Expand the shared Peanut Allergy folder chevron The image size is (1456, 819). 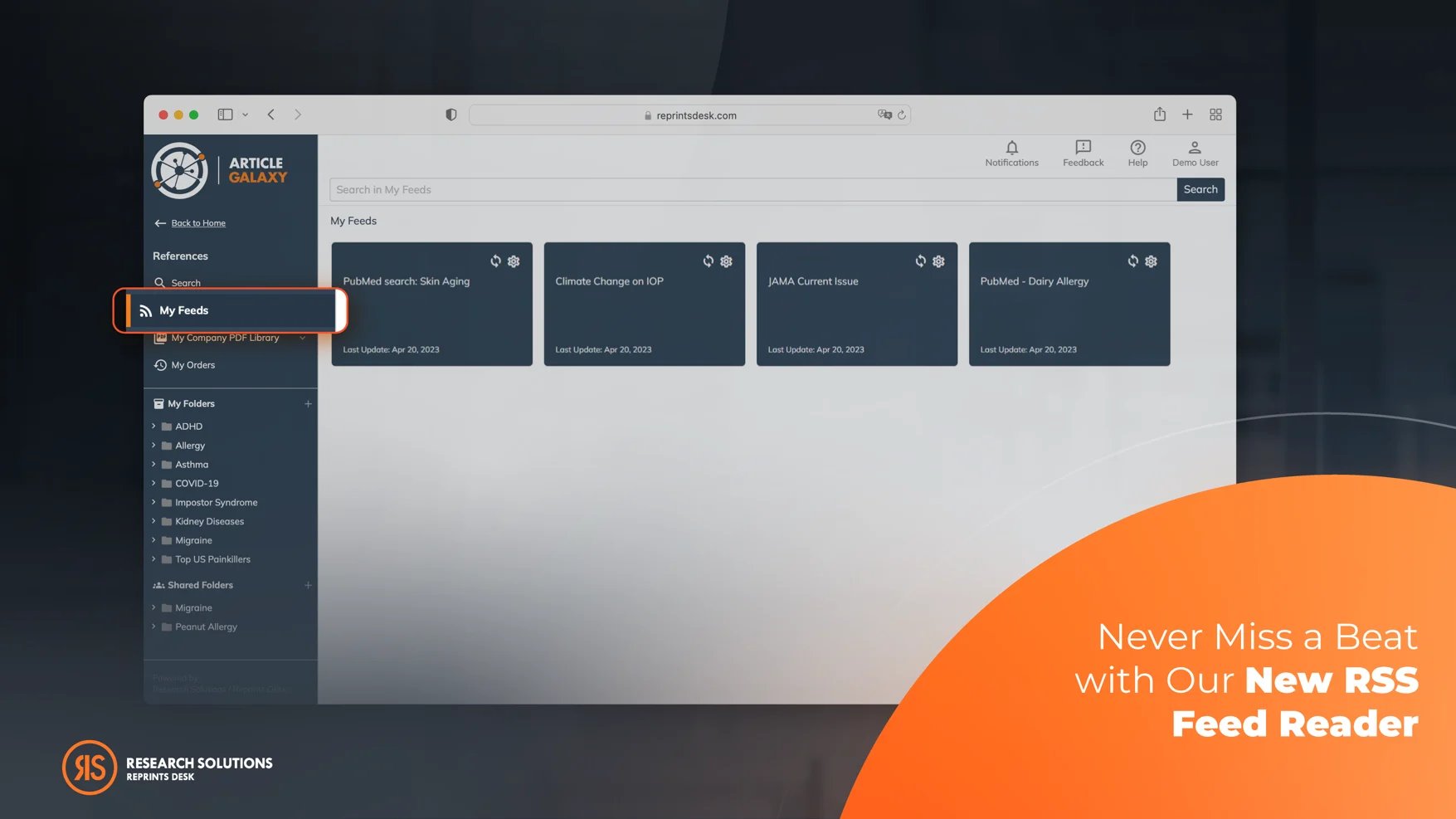[x=153, y=626]
